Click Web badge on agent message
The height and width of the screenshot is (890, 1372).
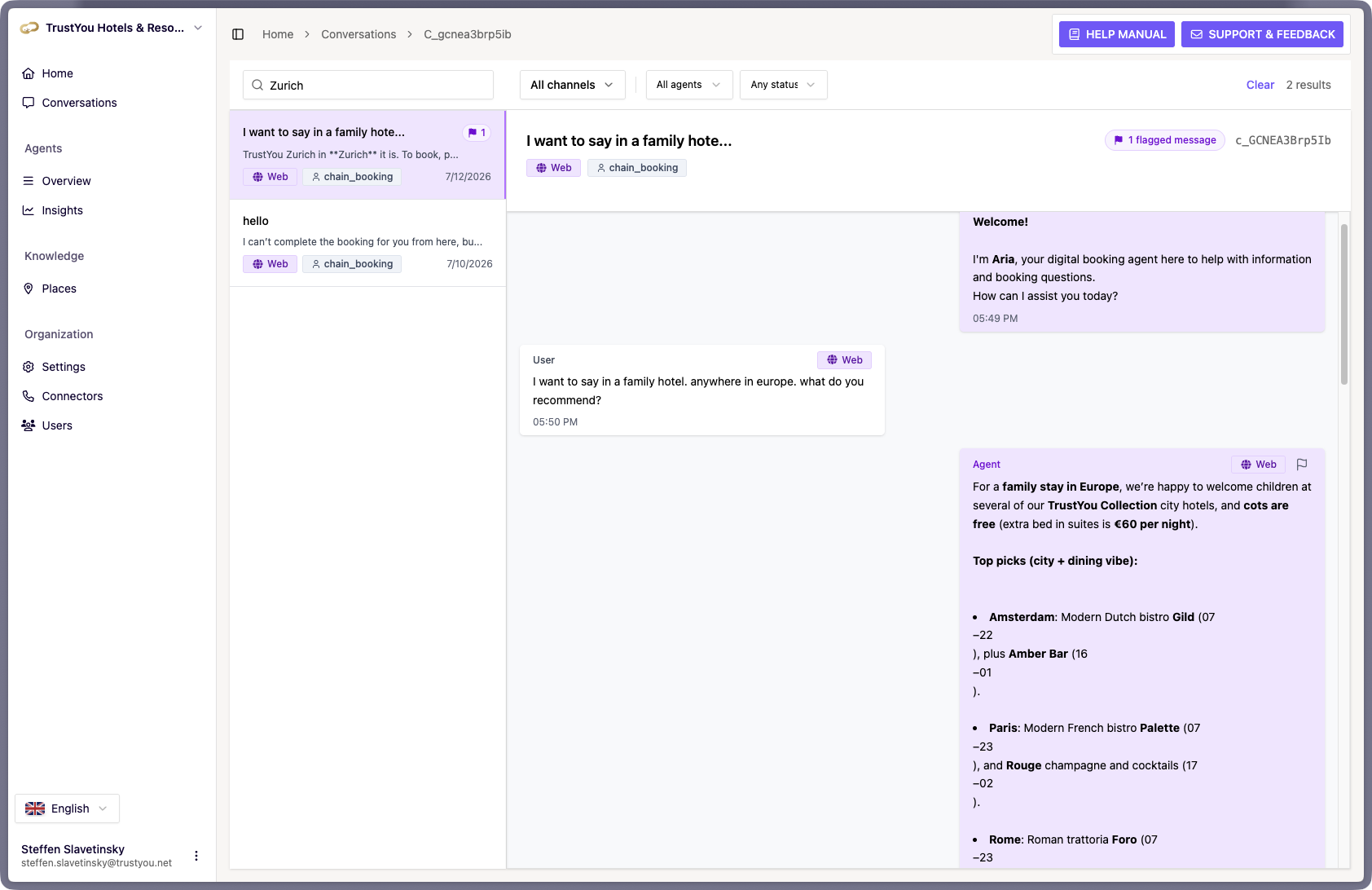tap(1258, 465)
